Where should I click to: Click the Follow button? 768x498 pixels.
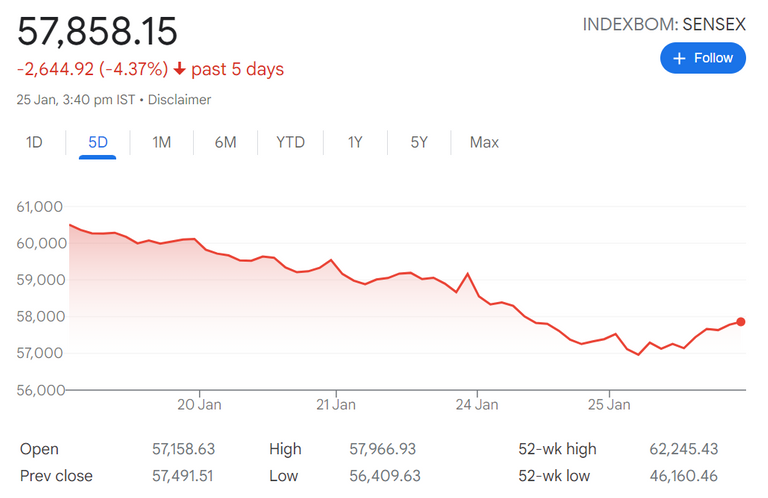pos(703,58)
